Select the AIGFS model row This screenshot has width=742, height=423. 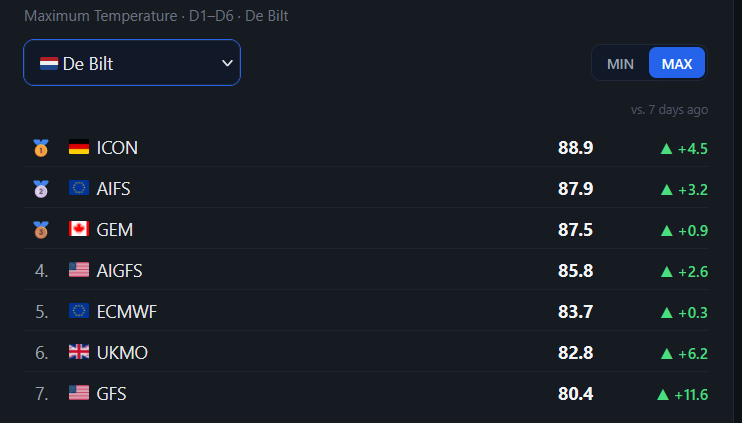[366, 271]
